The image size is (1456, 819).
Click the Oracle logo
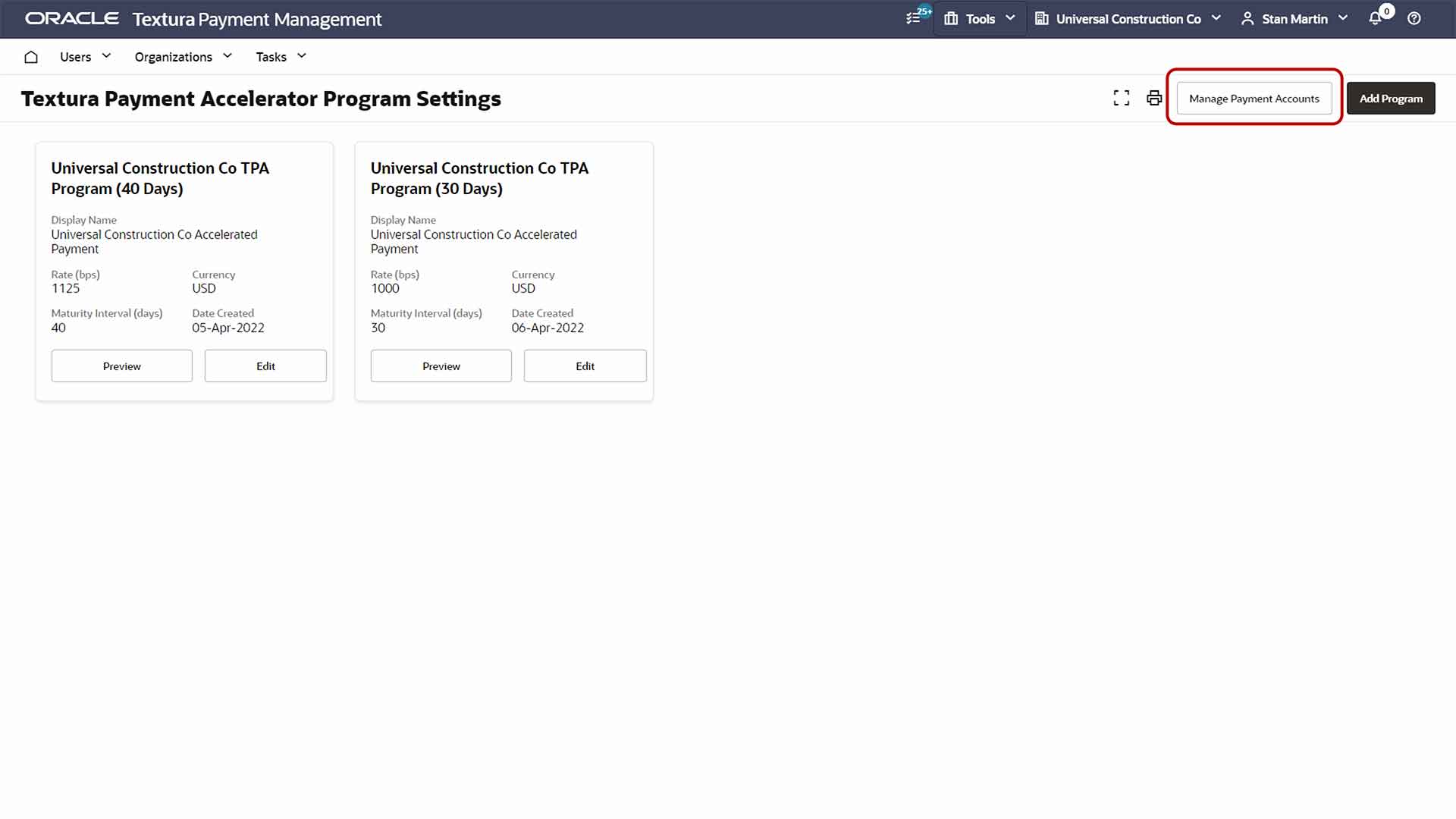(71, 18)
